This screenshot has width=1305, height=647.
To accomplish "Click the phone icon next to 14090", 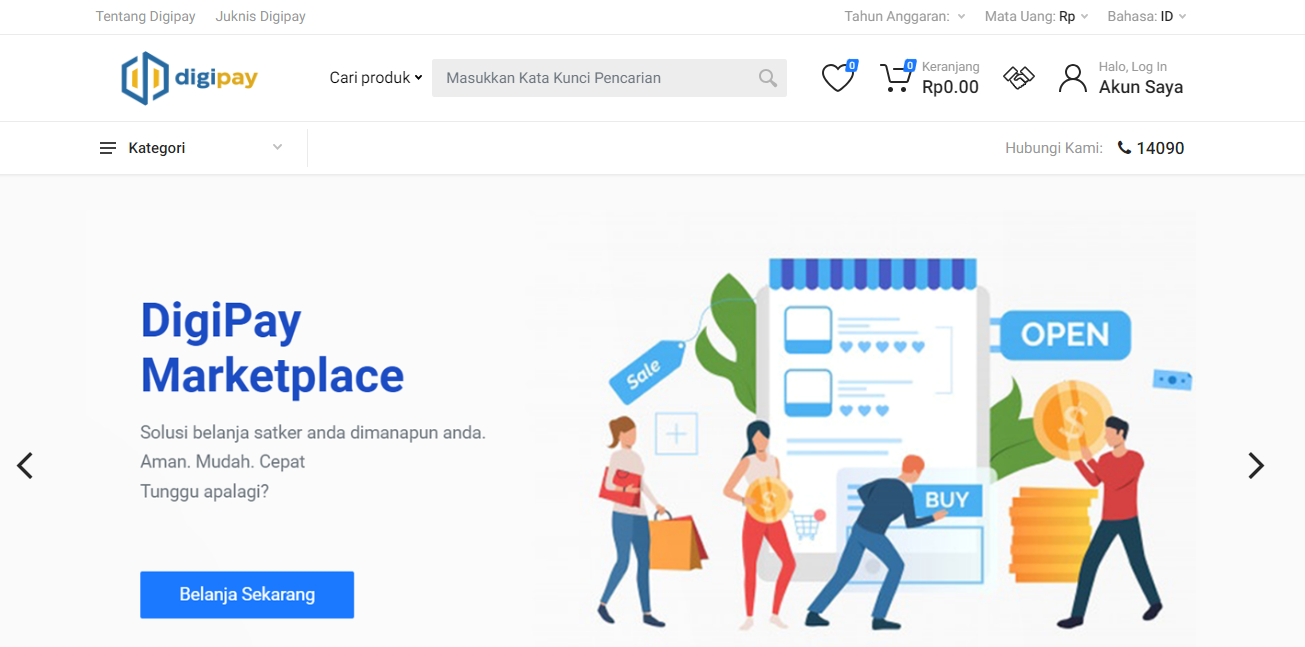I will pos(1124,148).
